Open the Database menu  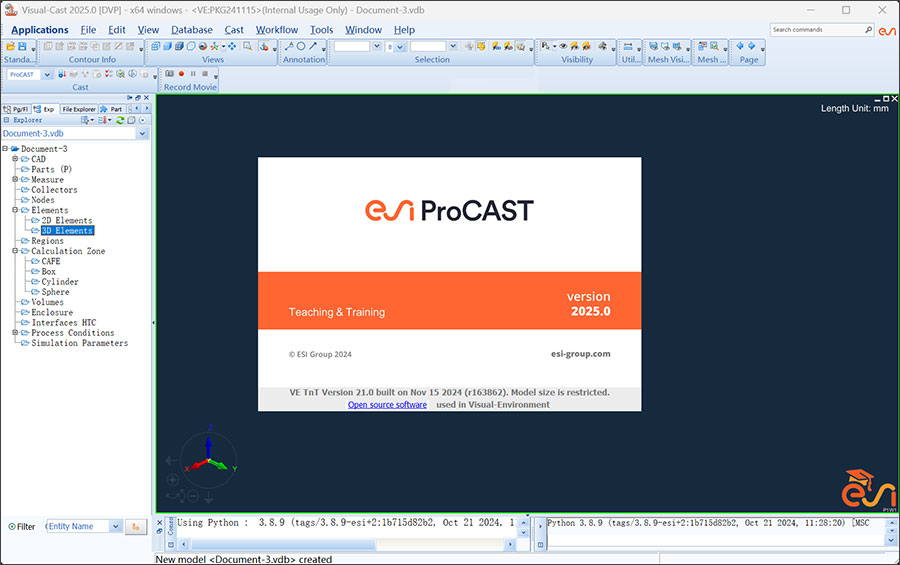[x=192, y=30]
